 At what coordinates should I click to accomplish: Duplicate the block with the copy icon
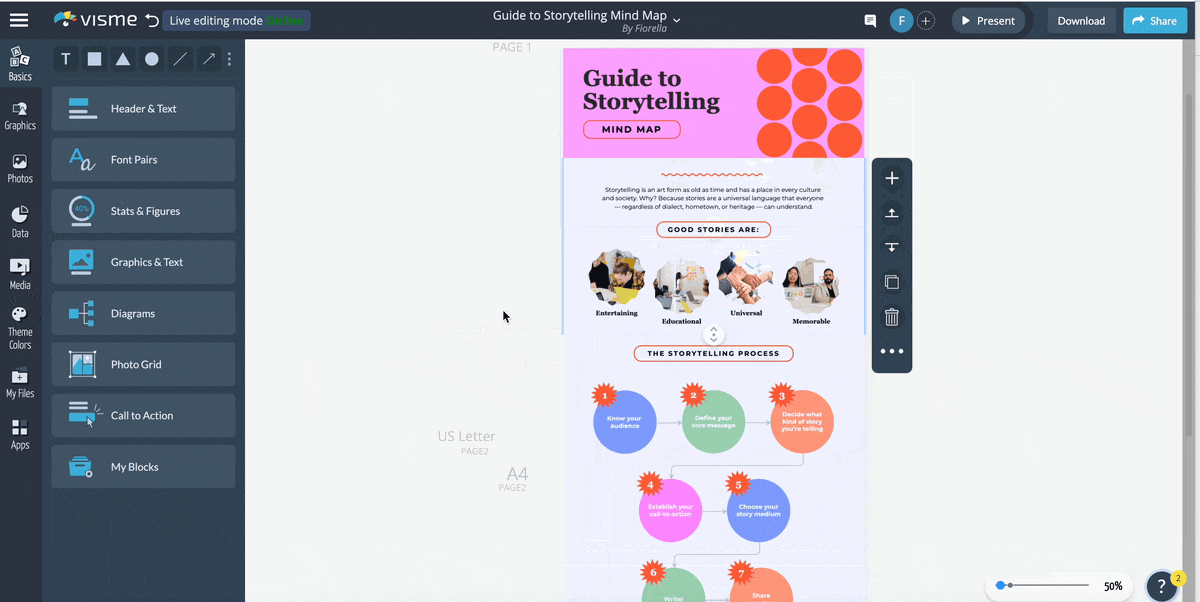point(891,282)
